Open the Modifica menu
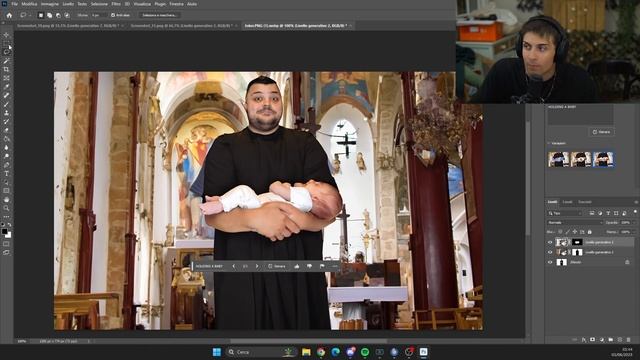Image resolution: width=640 pixels, height=360 pixels. pyautogui.click(x=29, y=4)
